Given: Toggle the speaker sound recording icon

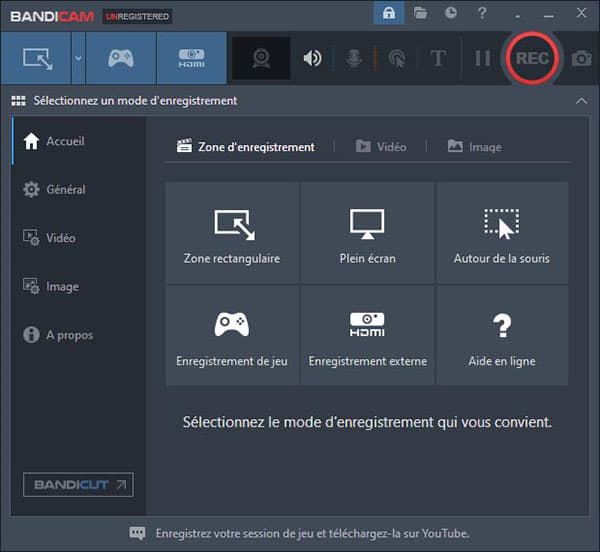Looking at the screenshot, I should coord(312,58).
